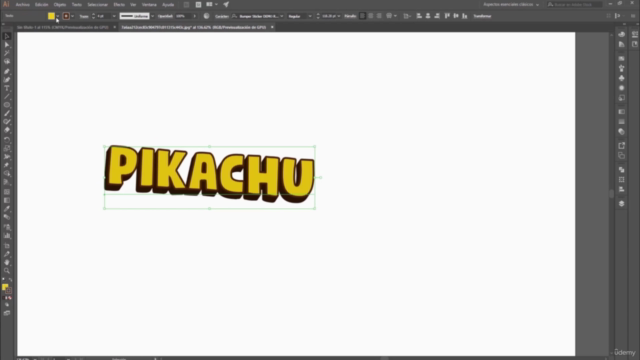Select the Lasso tool
The height and width of the screenshot is (360, 640).
tap(7, 62)
